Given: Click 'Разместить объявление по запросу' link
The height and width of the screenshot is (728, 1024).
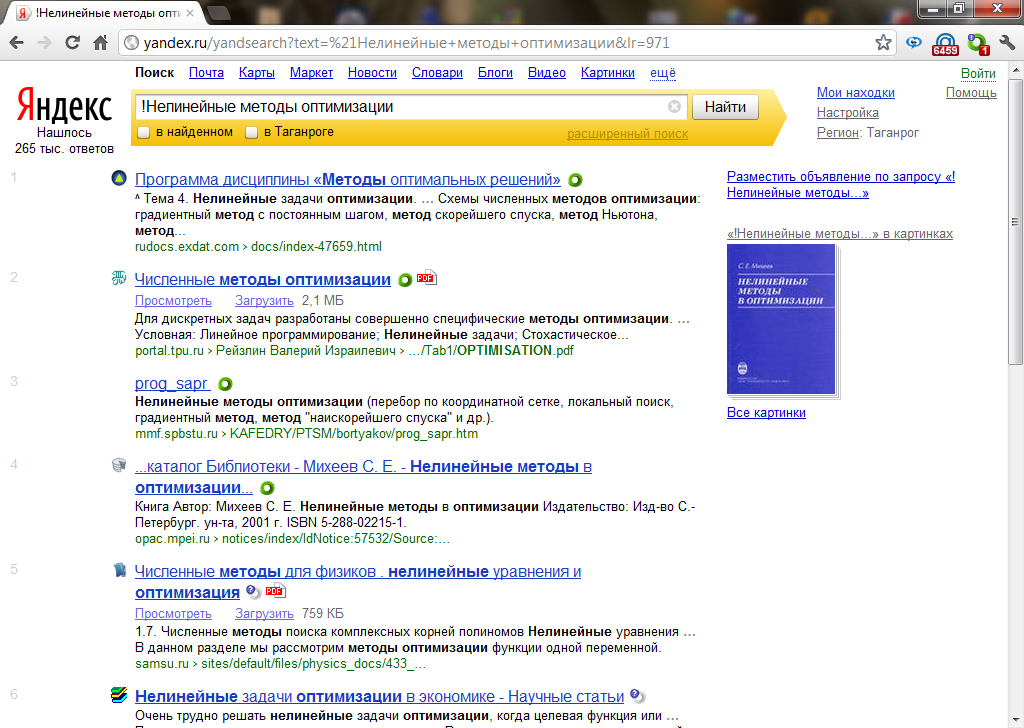Looking at the screenshot, I should [x=840, y=184].
